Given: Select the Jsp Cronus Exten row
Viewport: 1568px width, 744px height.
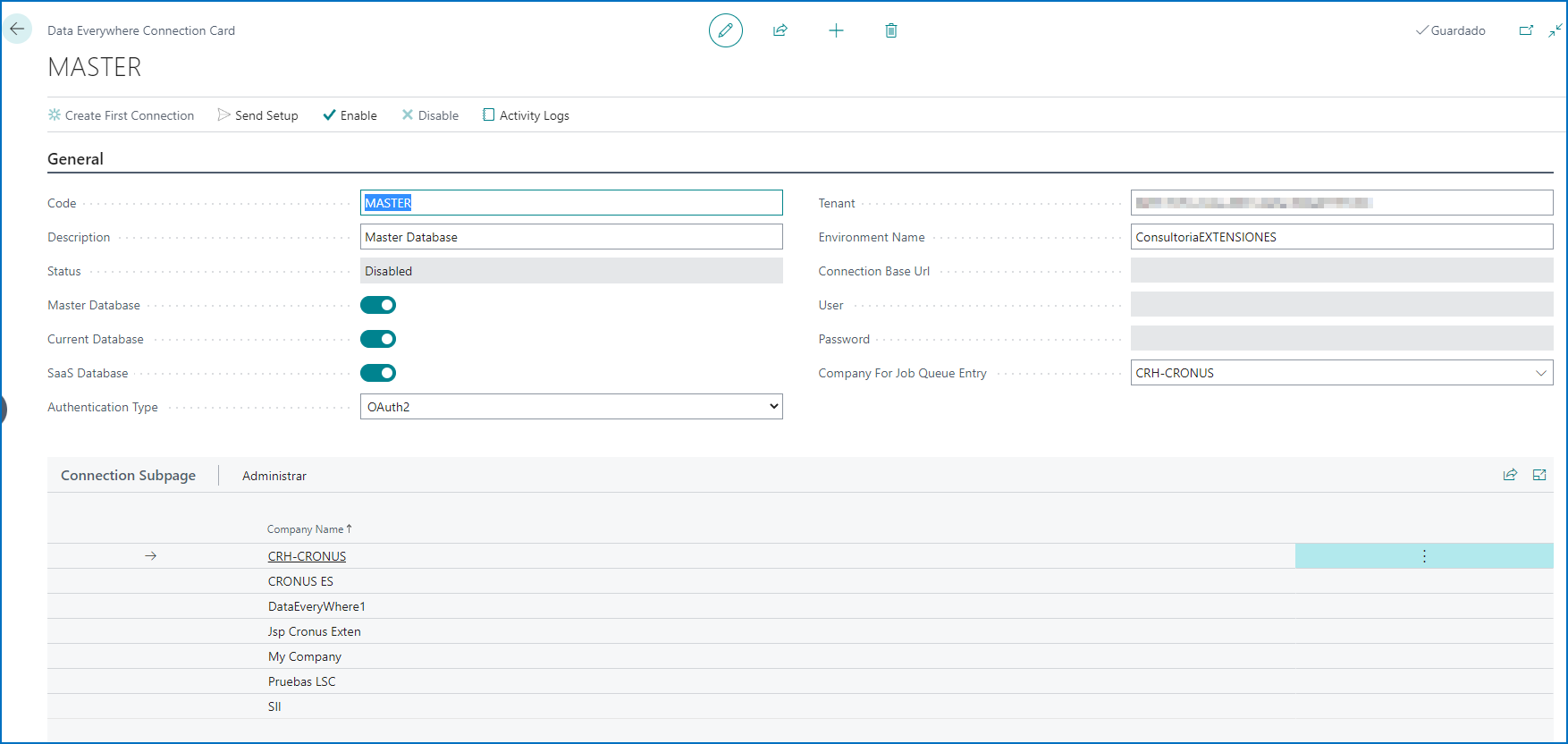Looking at the screenshot, I should click(x=800, y=631).
